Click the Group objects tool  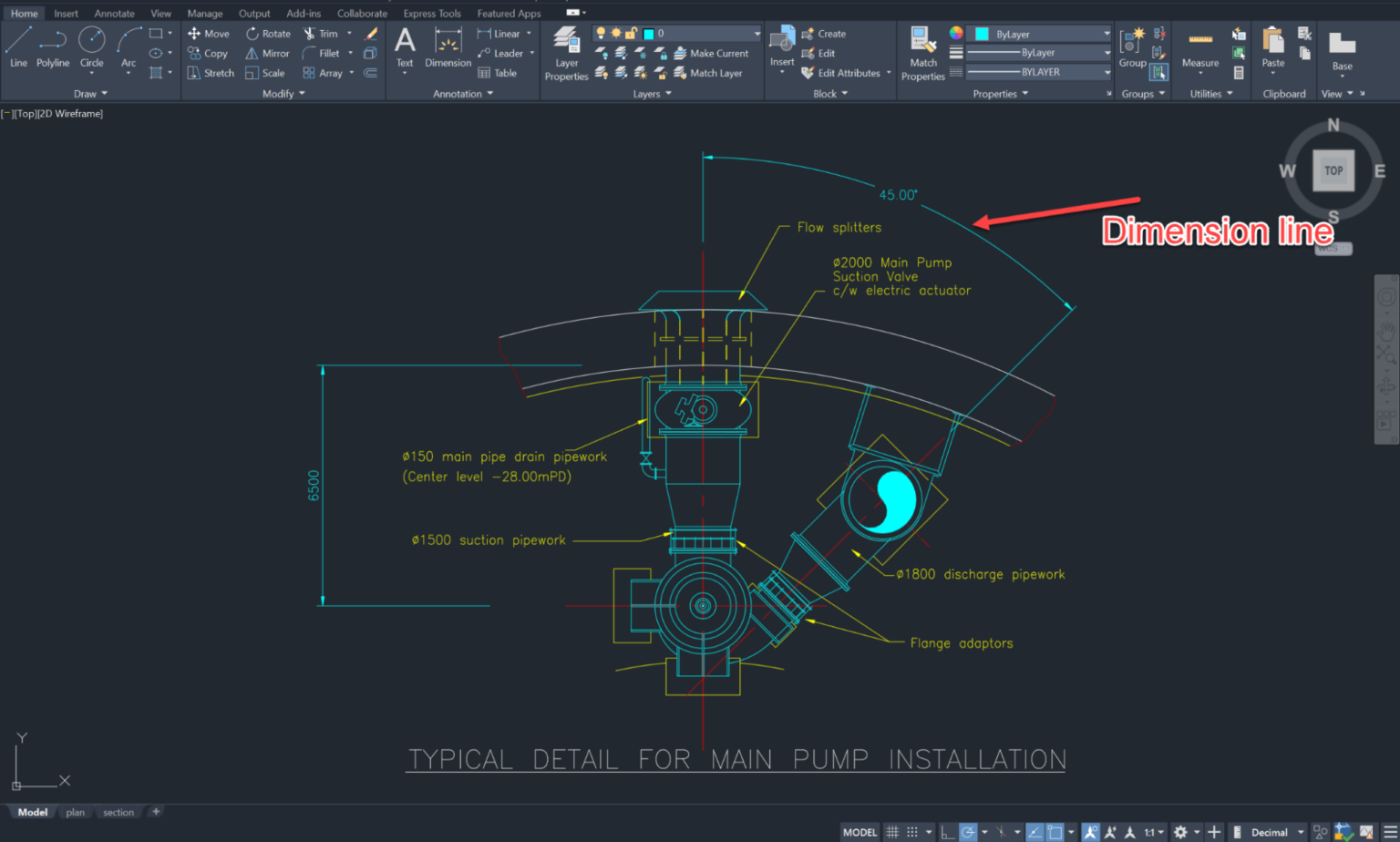(x=1132, y=47)
